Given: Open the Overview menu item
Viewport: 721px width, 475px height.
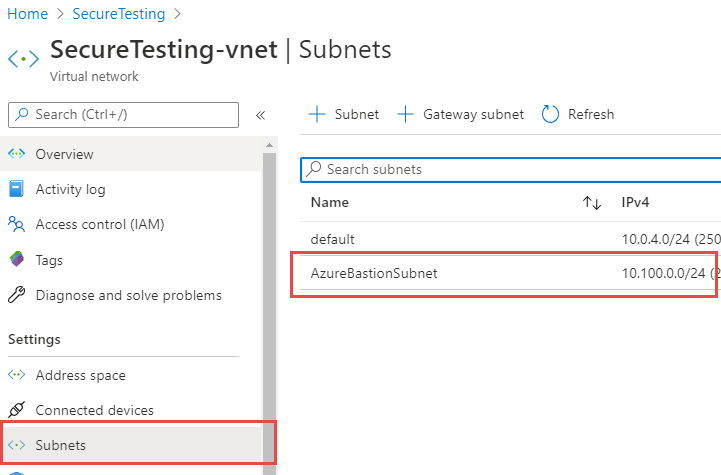Looking at the screenshot, I should [x=131, y=154].
